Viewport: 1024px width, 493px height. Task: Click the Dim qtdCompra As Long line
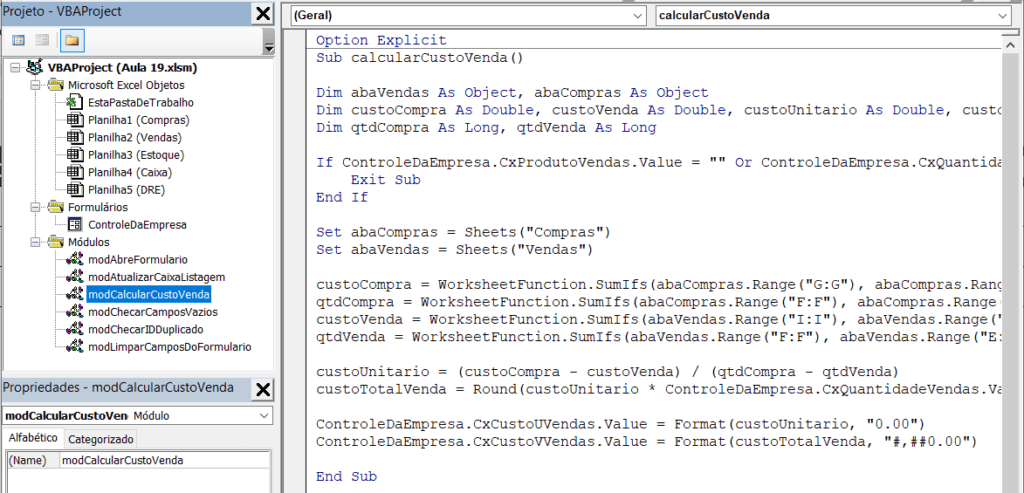point(486,128)
